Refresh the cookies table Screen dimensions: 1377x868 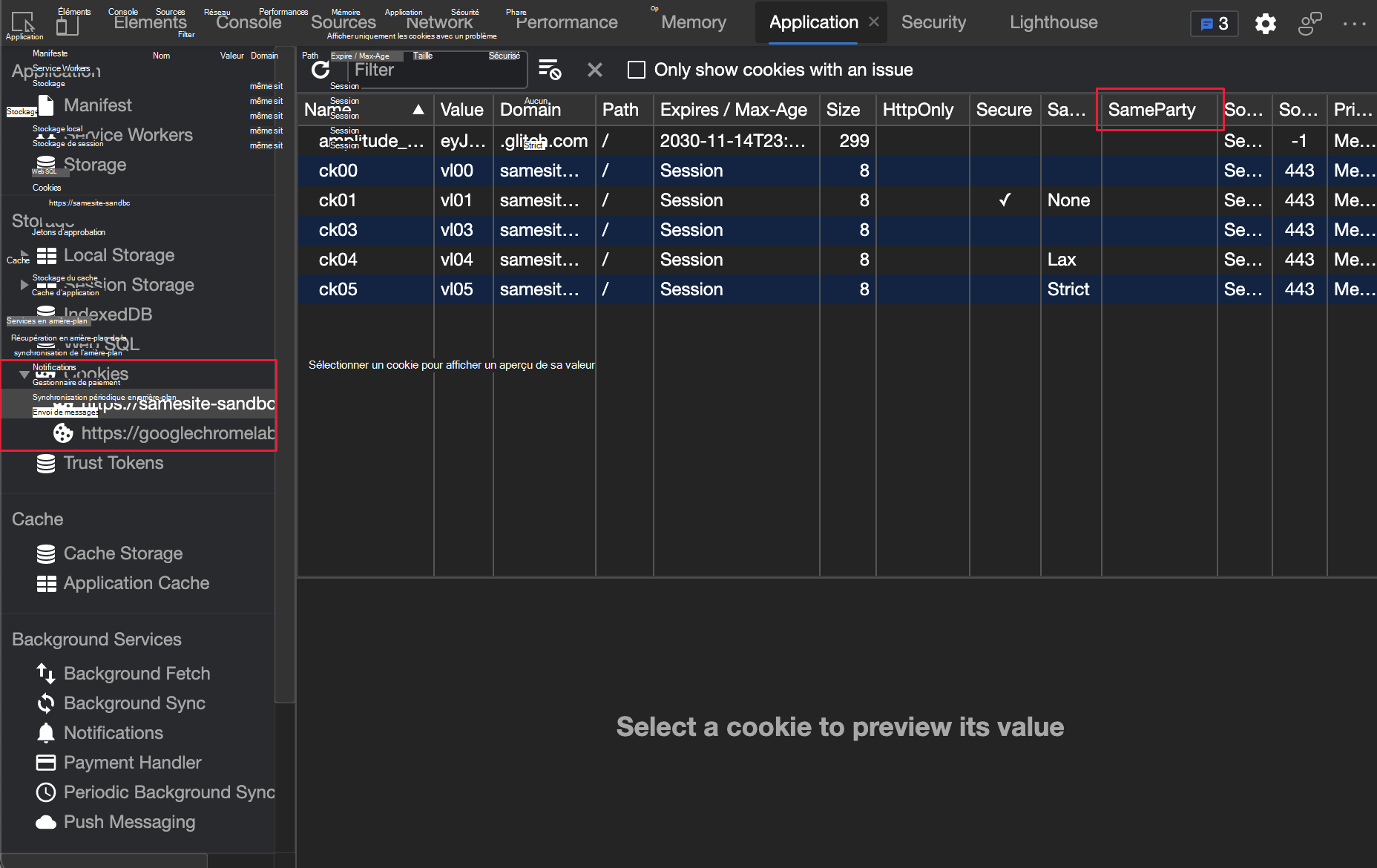point(321,70)
